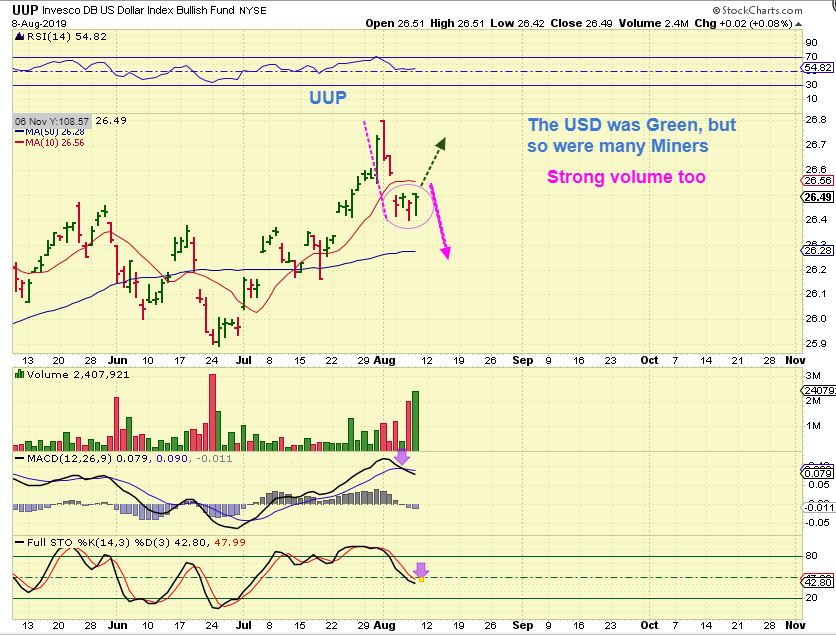Click 'Oct' on the price chart date axis
This screenshot has height=635, width=836.
click(649, 360)
